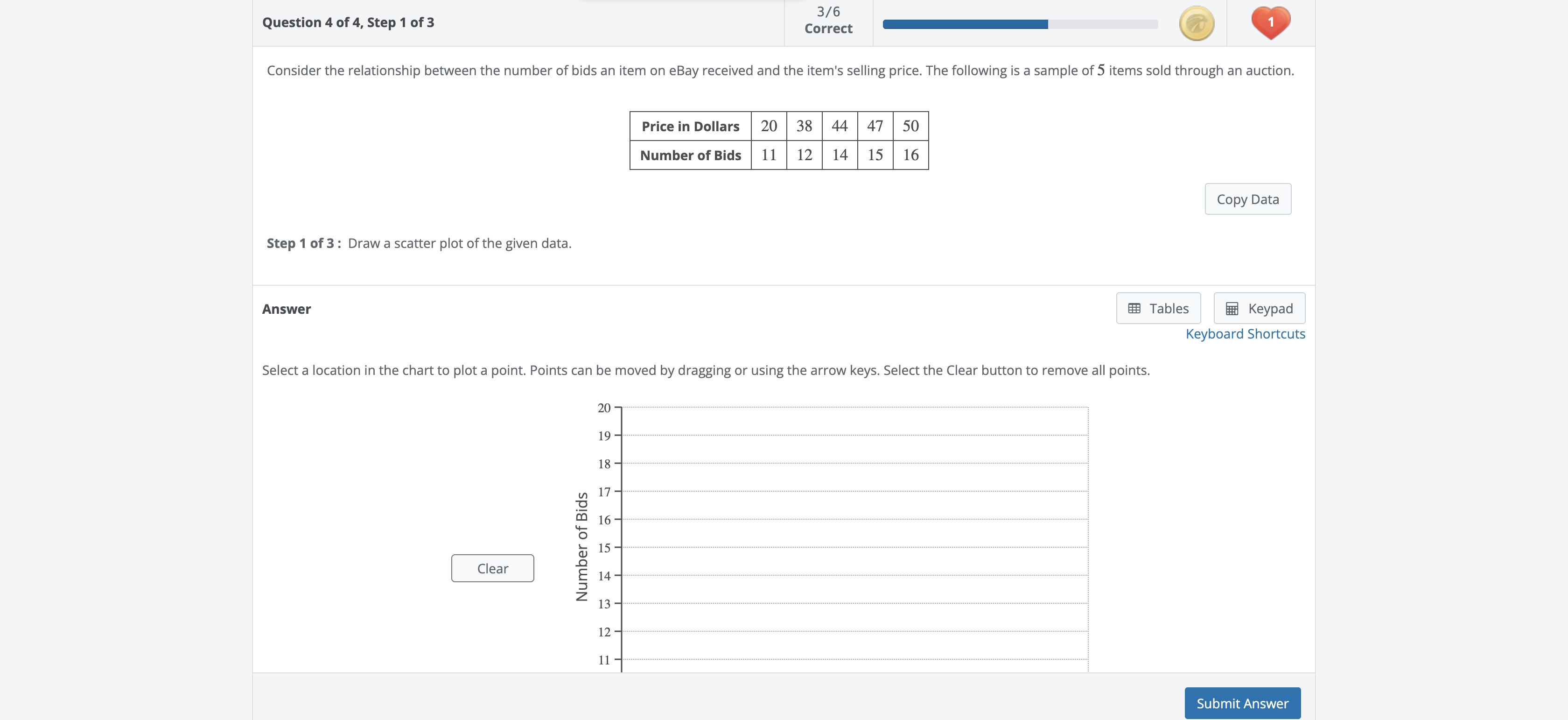Image resolution: width=1568 pixels, height=720 pixels.
Task: Click the keypad icon next to Keypad
Action: (x=1232, y=308)
